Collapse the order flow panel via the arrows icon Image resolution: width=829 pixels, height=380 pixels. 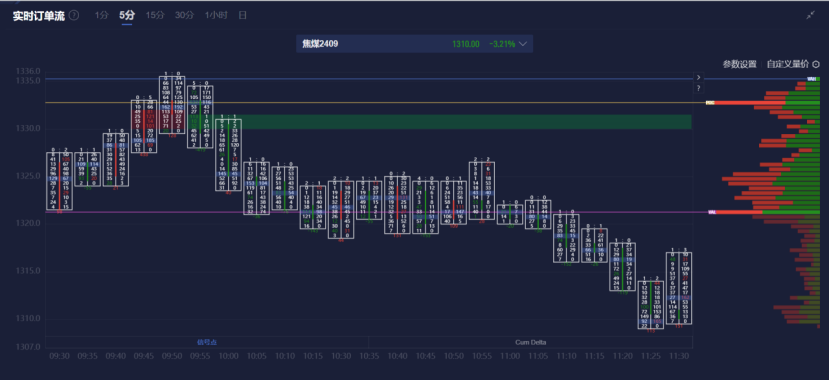[x=810, y=15]
